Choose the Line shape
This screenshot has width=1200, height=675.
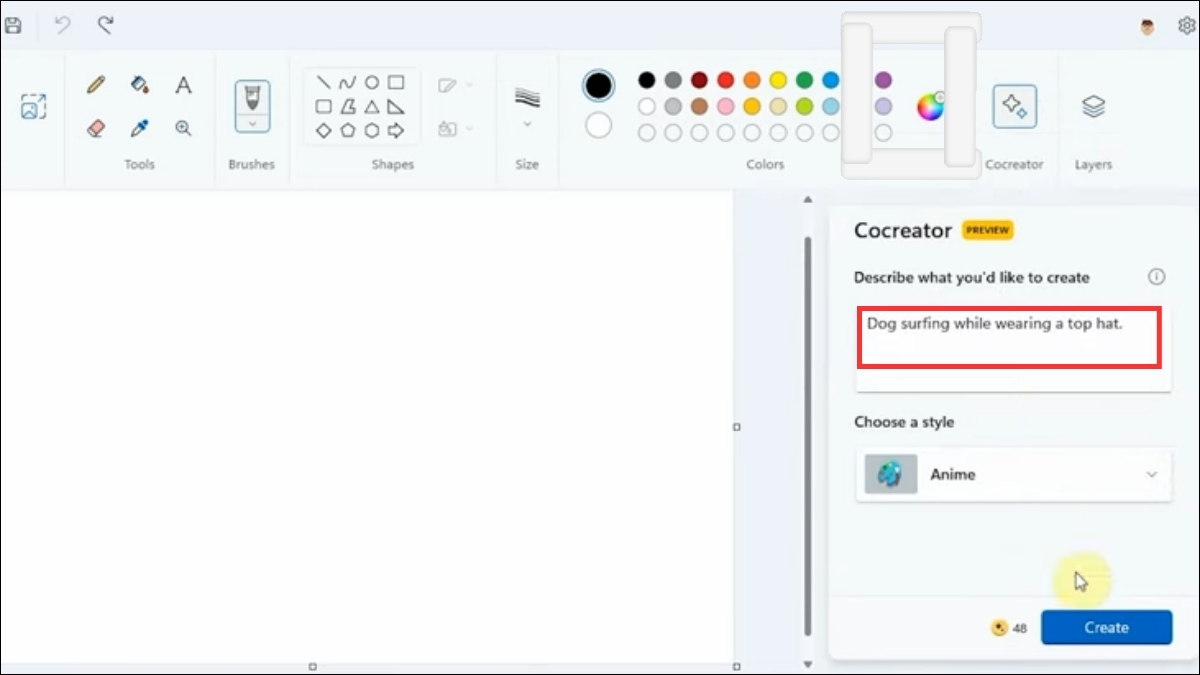[x=323, y=82]
